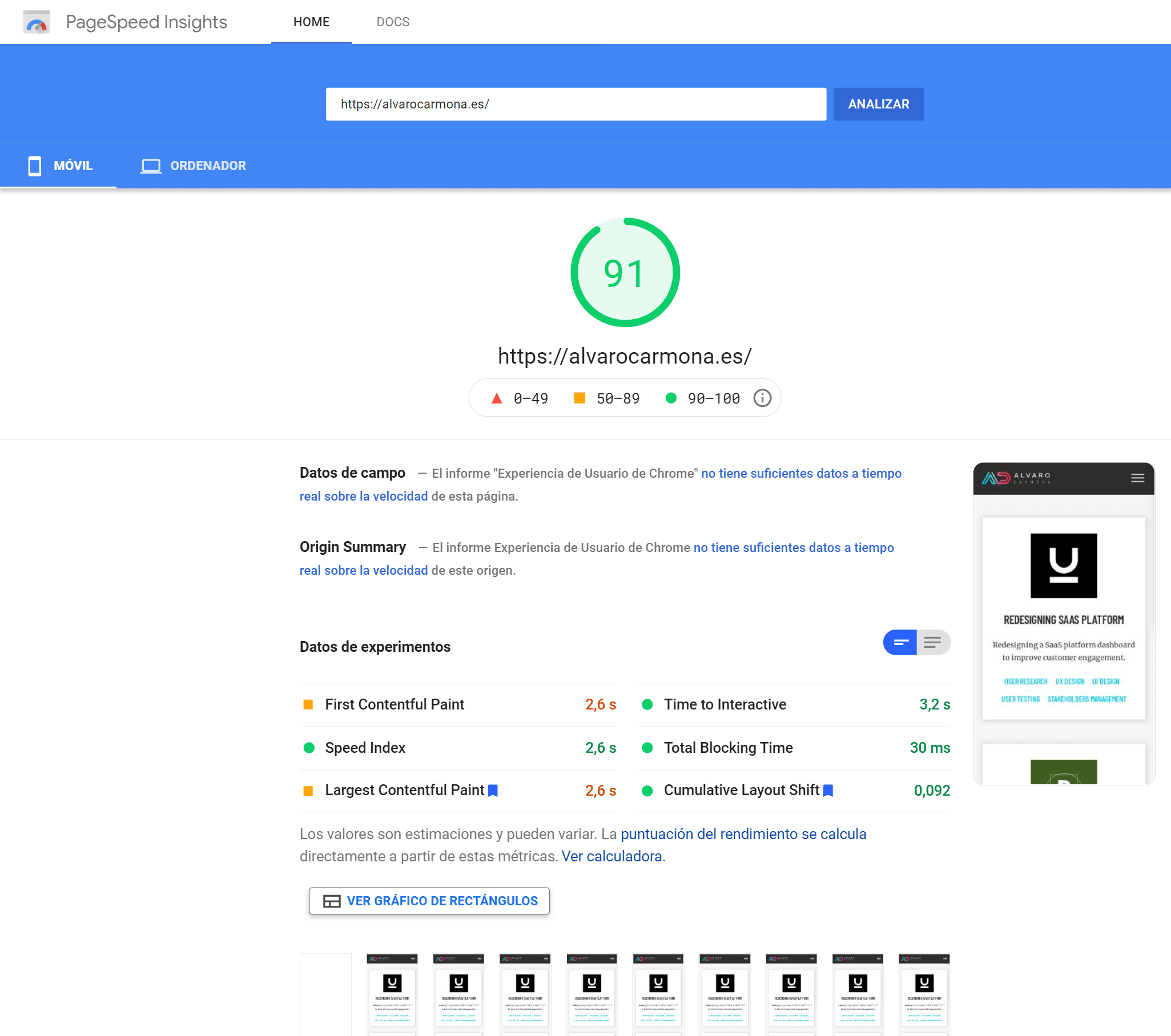Click the laptop icon in Ordenador tab
The width and height of the screenshot is (1171, 1036).
coord(151,166)
